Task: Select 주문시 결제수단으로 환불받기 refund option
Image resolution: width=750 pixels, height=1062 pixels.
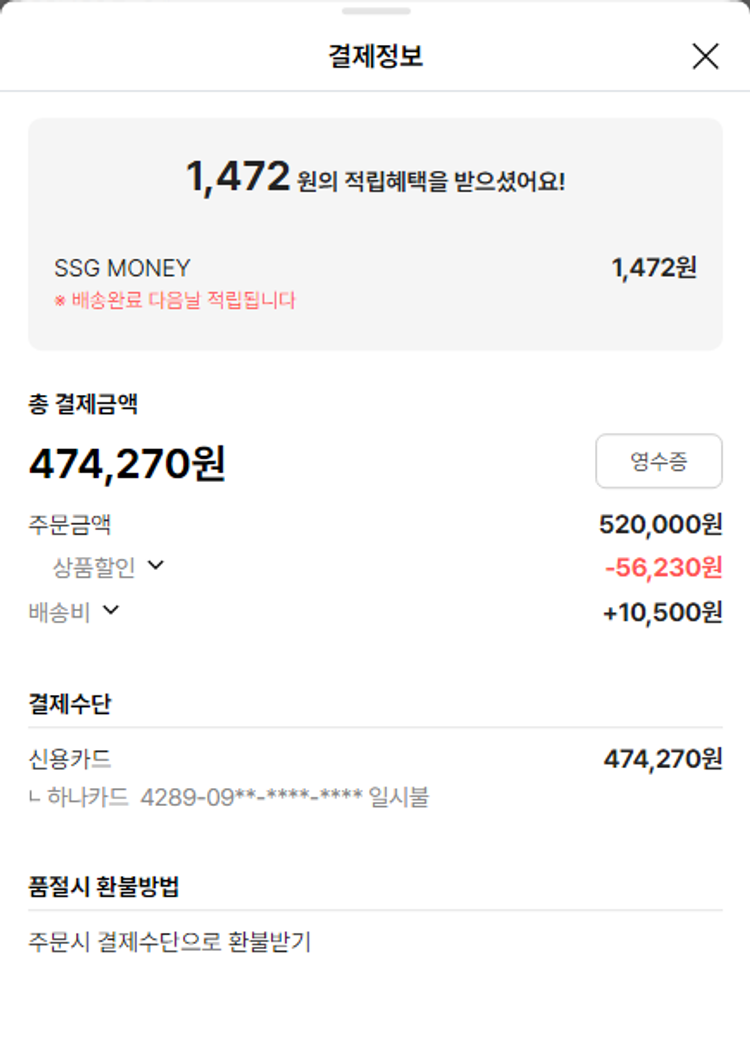Action: [x=170, y=942]
